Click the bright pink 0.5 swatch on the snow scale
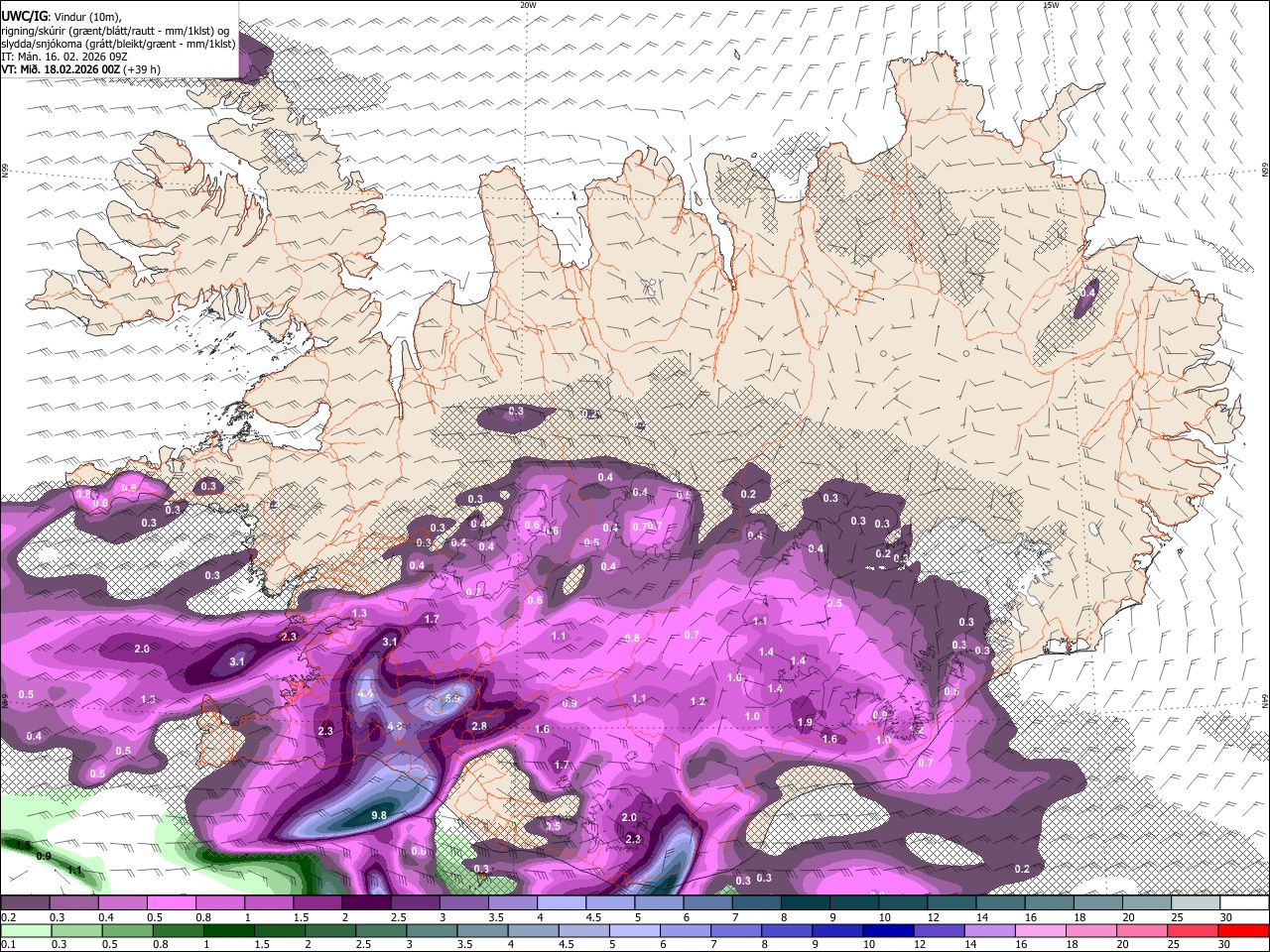 pos(171,903)
